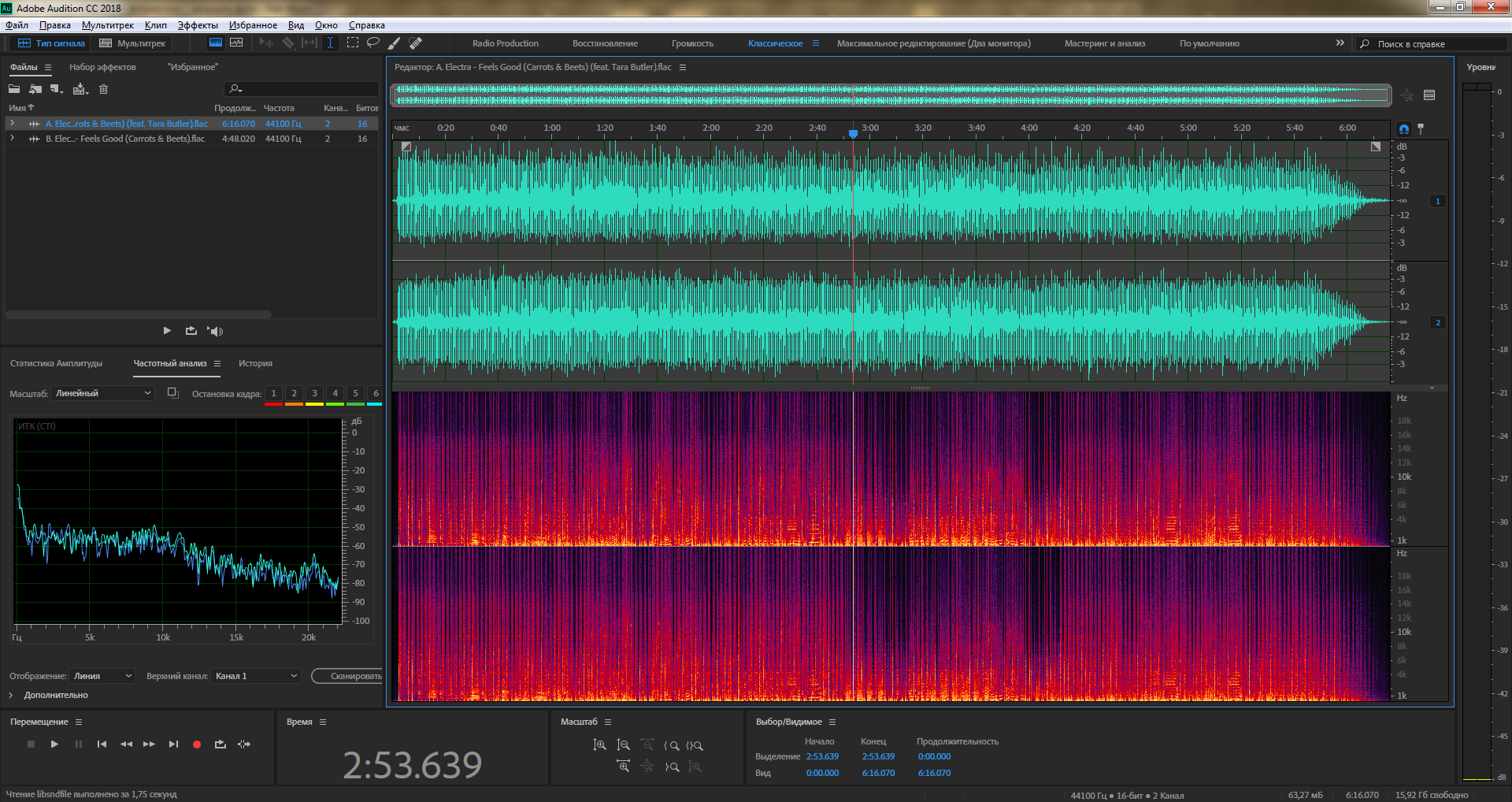
Task: Select the Paintbrush Selection tool
Action: [395, 43]
